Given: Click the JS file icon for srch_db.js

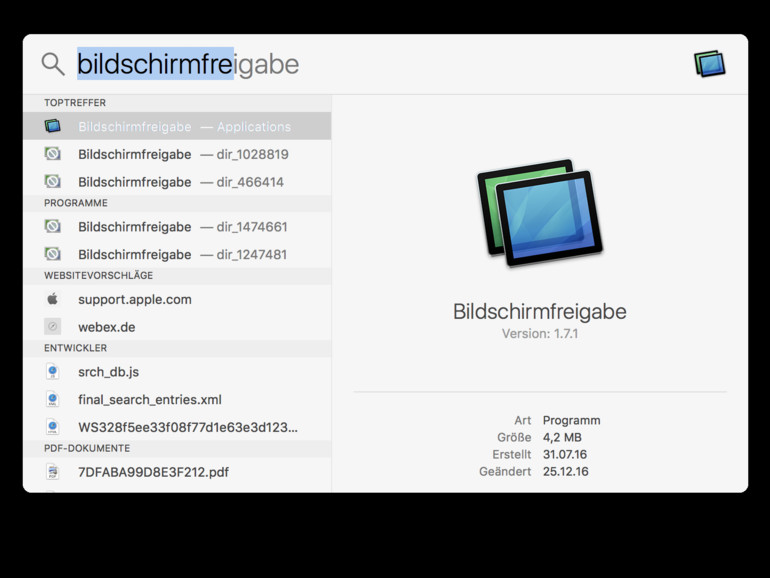Looking at the screenshot, I should (x=53, y=372).
